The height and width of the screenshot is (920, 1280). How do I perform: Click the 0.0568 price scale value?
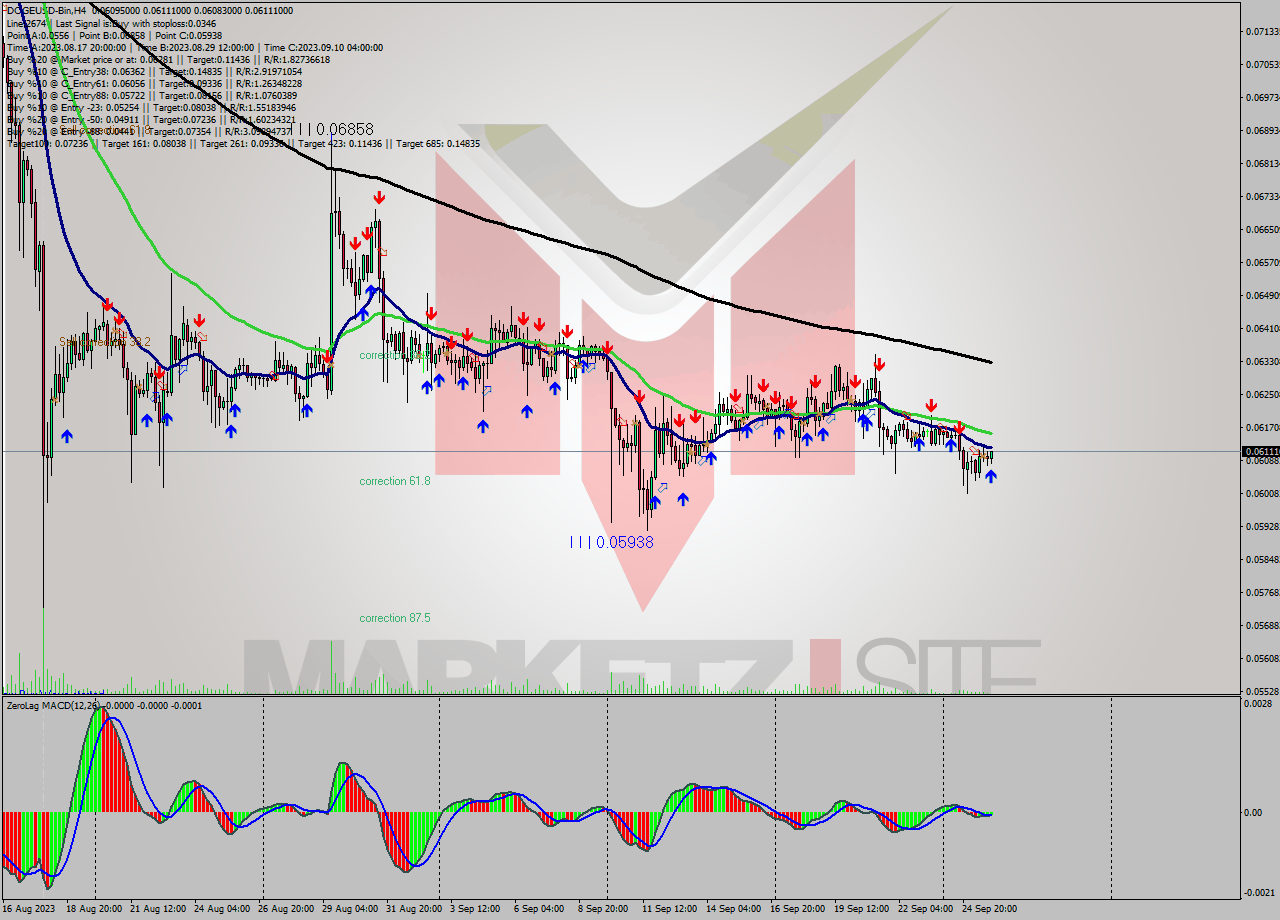(1260, 625)
